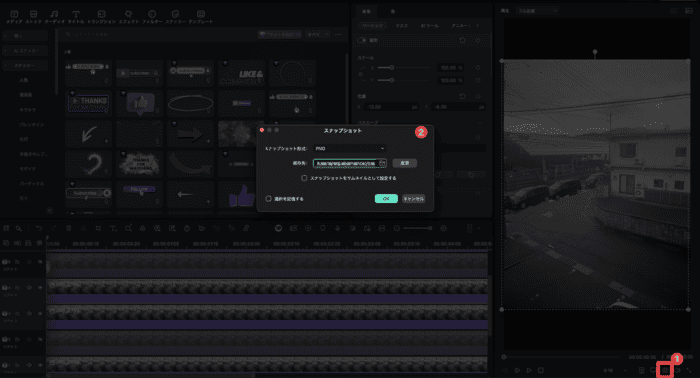
Task: Adjust the scale X slider
Action: [391, 68]
